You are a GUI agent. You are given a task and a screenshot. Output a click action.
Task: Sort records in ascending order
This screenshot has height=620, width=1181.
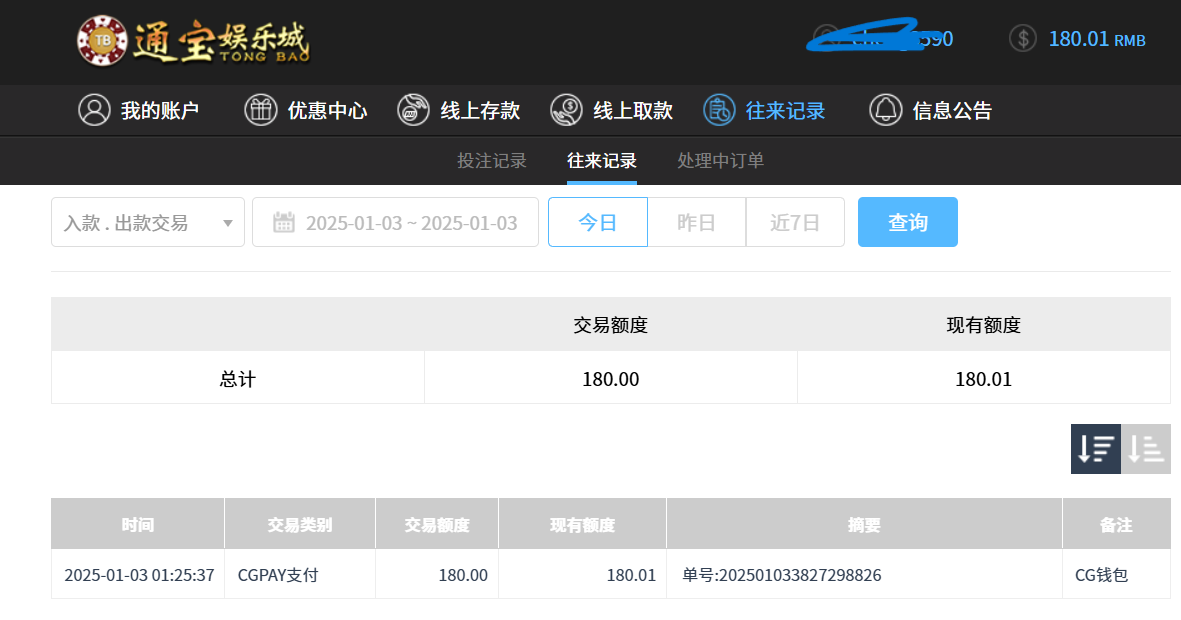1146,449
